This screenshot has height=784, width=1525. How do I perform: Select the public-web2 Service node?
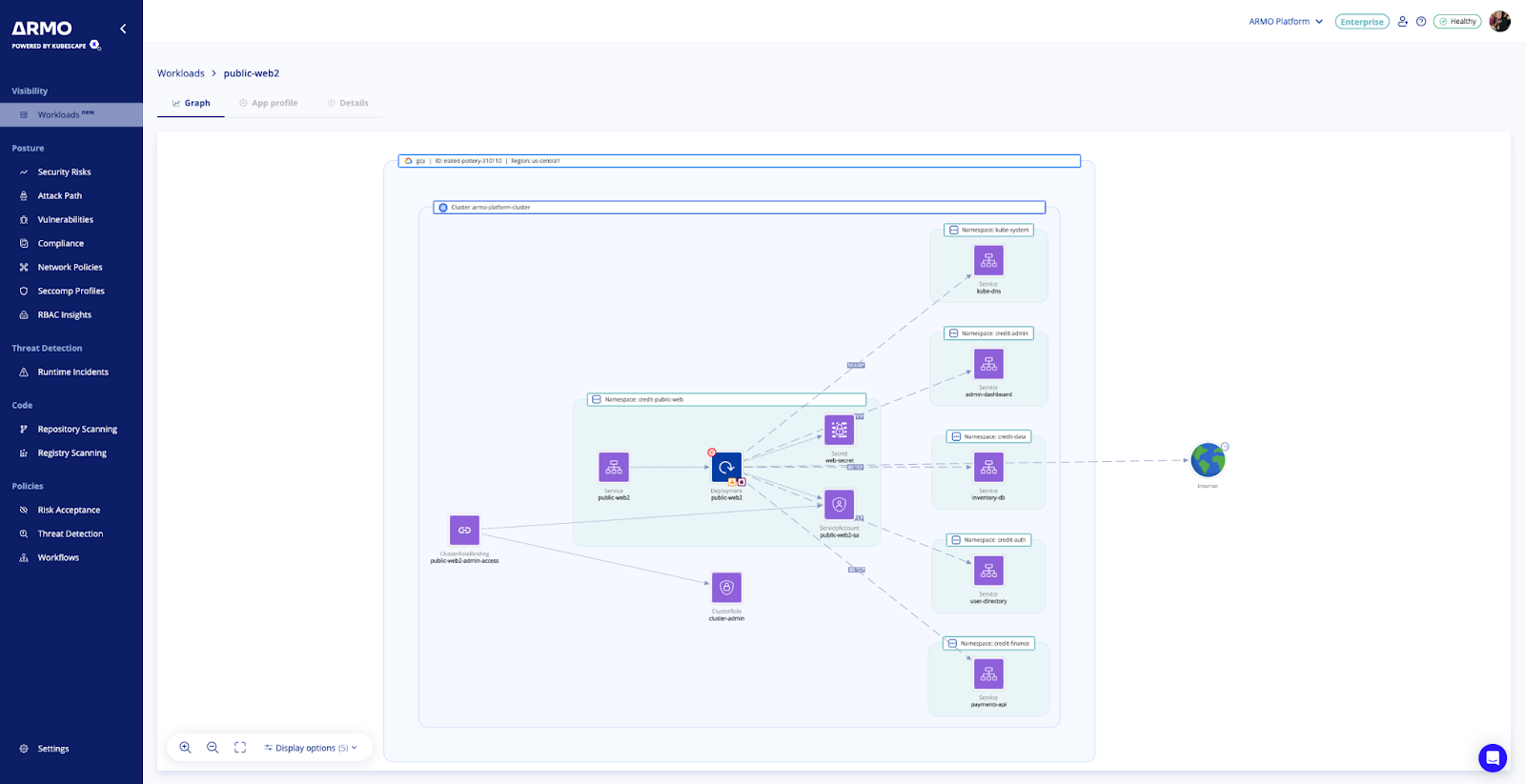pos(614,467)
